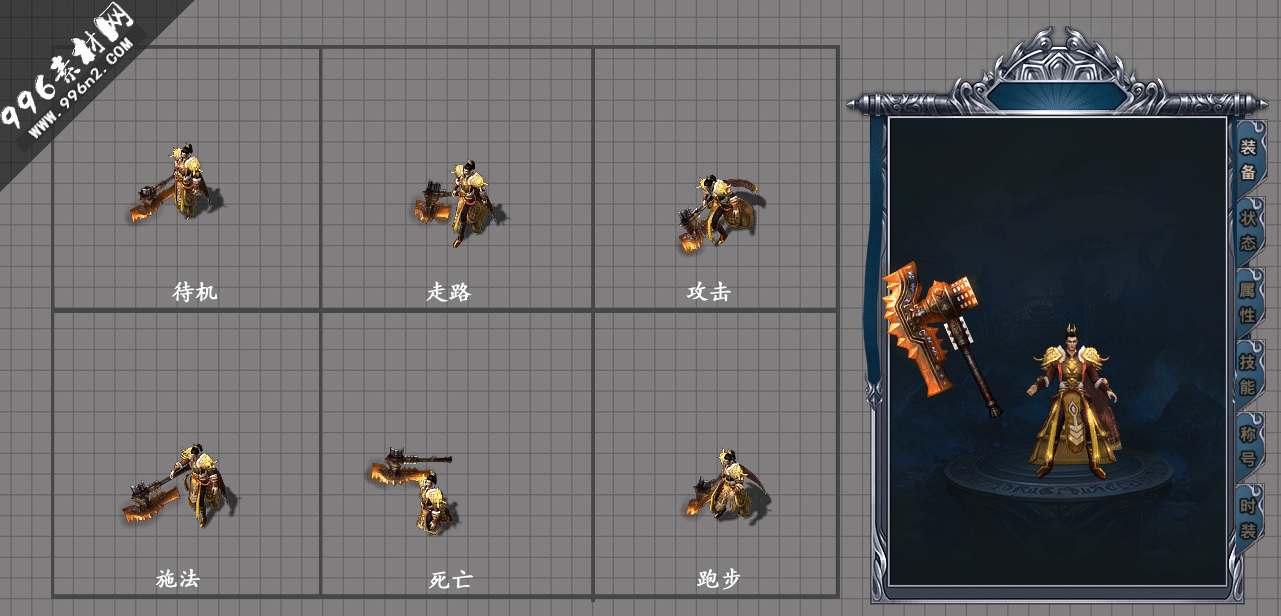1281x616 pixels.
Task: Click the 跑步 label text
Action: pos(719,578)
